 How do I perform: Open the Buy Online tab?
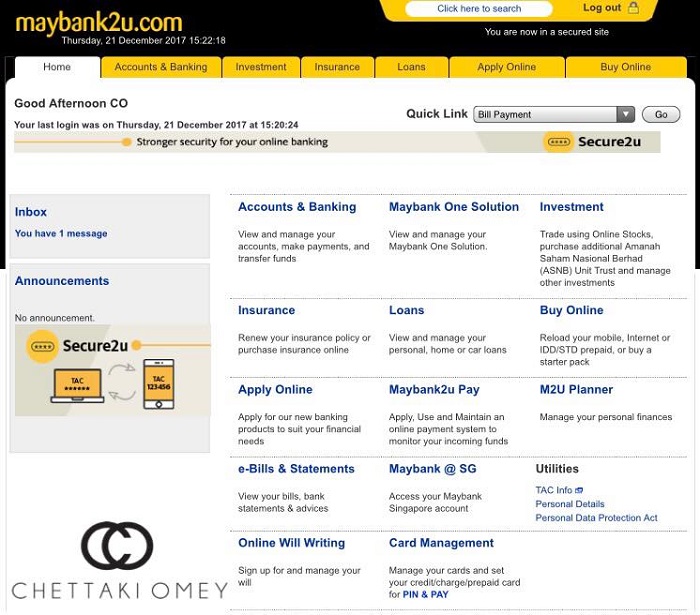pos(625,67)
